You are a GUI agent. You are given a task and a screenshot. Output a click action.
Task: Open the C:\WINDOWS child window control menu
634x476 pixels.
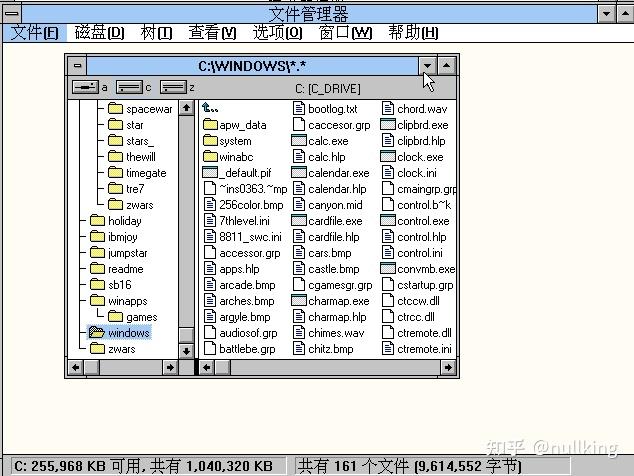pyautogui.click(x=77, y=66)
